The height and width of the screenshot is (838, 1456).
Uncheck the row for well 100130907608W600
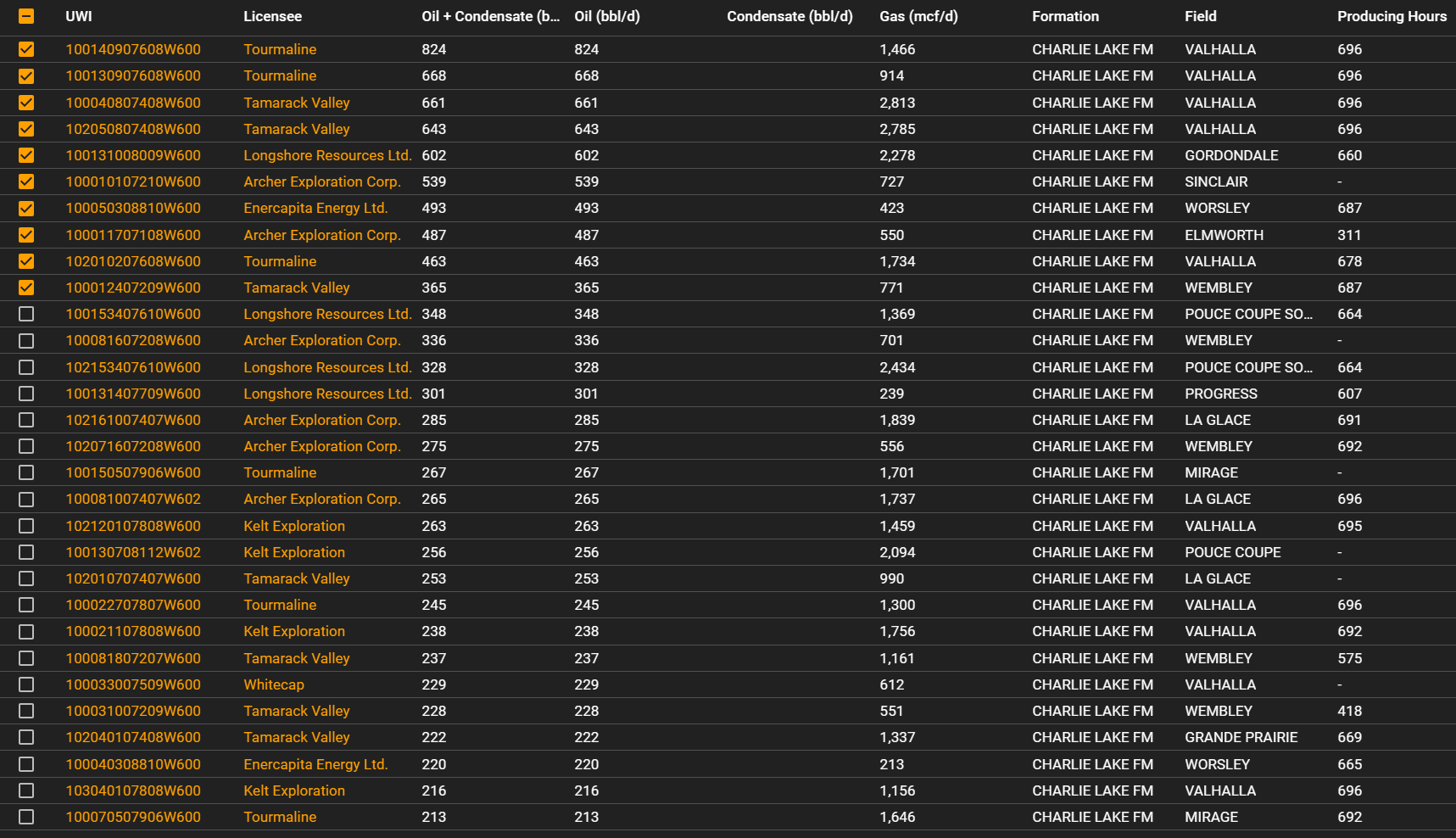click(x=26, y=75)
